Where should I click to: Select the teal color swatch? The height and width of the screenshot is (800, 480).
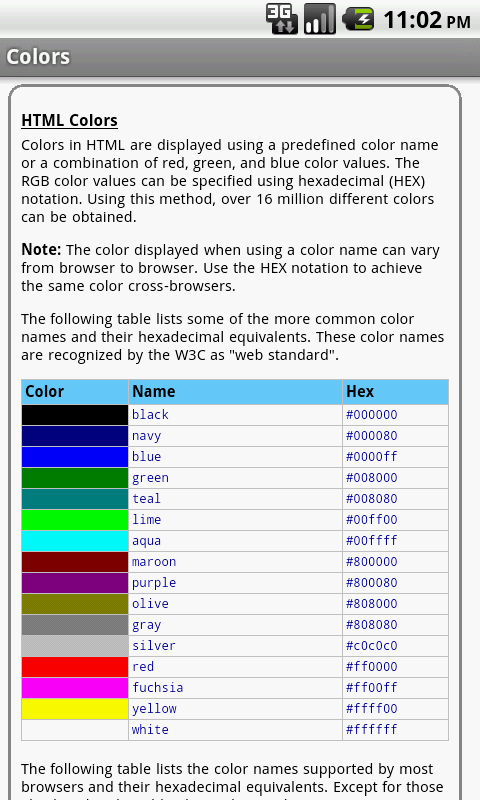tap(74, 499)
